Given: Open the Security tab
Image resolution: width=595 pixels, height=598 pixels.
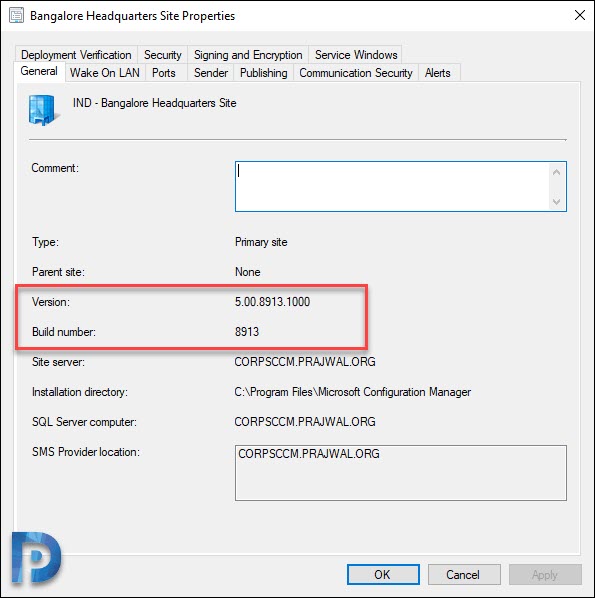Looking at the screenshot, I should 162,55.
